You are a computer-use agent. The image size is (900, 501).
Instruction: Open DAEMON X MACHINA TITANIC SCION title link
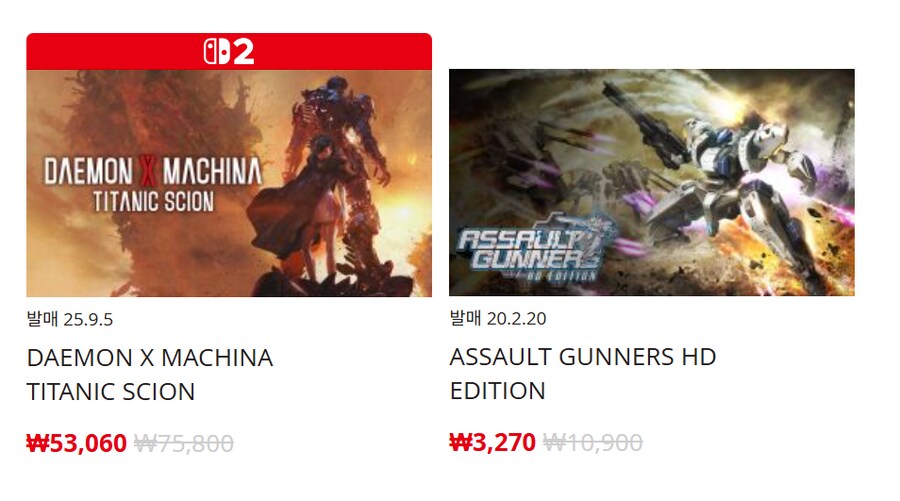(x=149, y=375)
